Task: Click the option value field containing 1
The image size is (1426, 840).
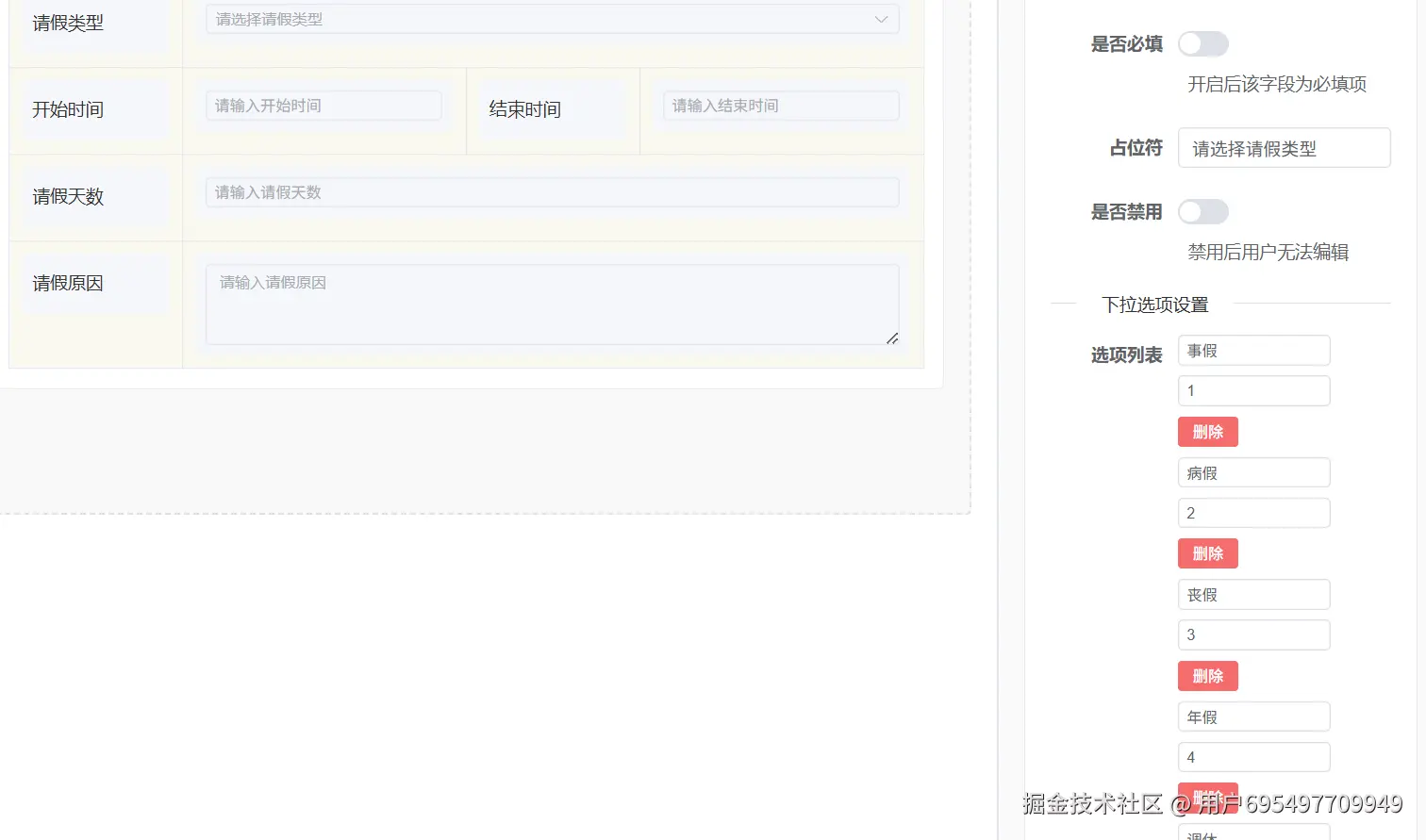Action: [x=1253, y=390]
